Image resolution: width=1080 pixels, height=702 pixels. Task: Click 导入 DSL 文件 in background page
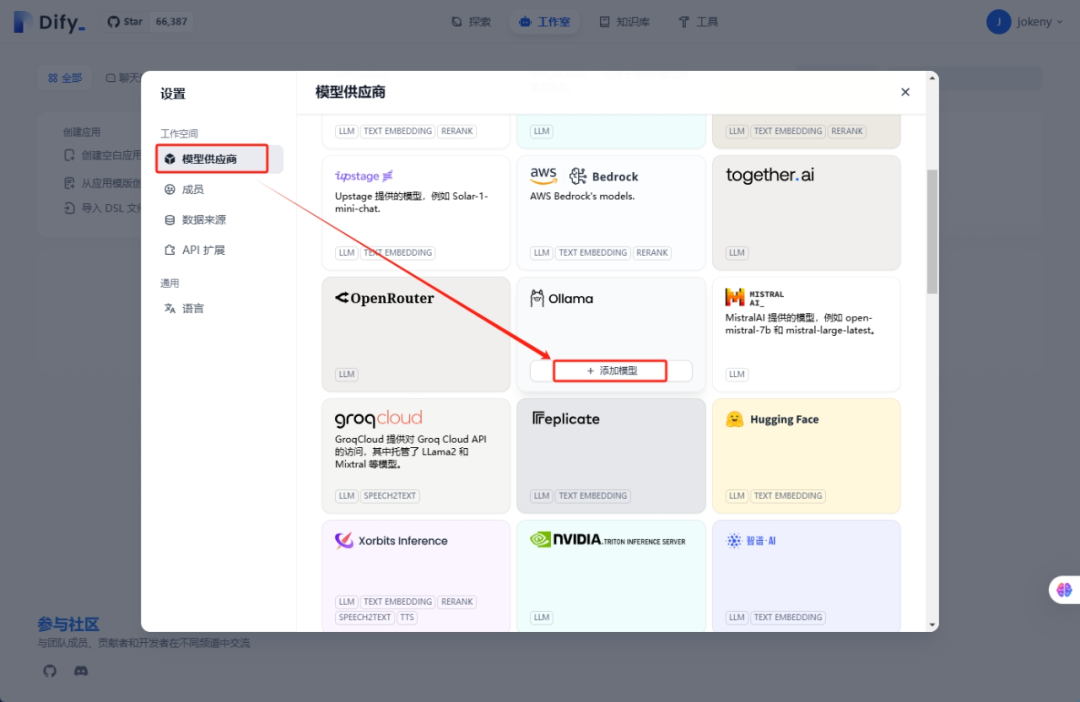[103, 208]
